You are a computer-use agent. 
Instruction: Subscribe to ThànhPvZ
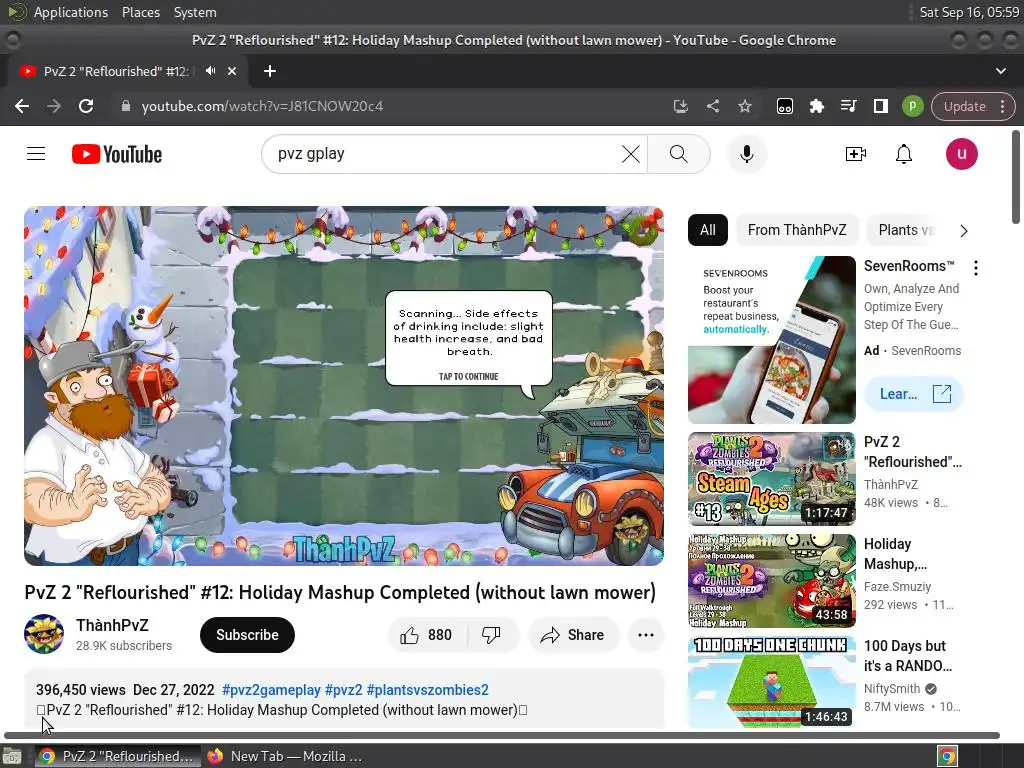(247, 635)
